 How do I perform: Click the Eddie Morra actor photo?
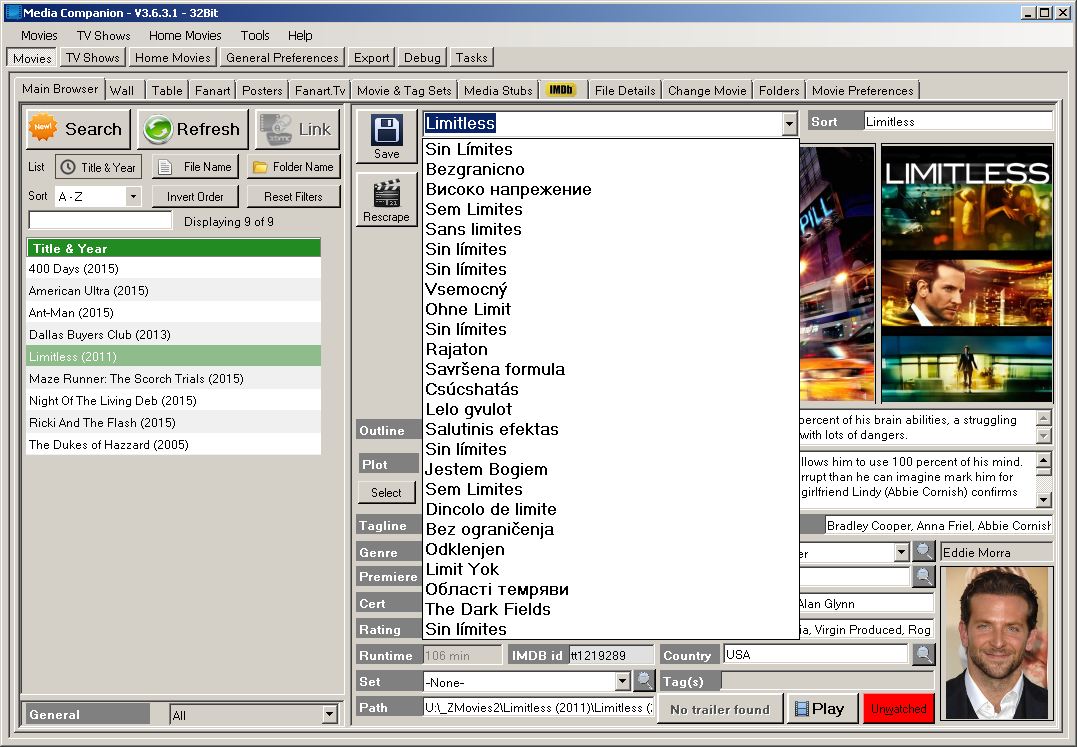point(997,643)
